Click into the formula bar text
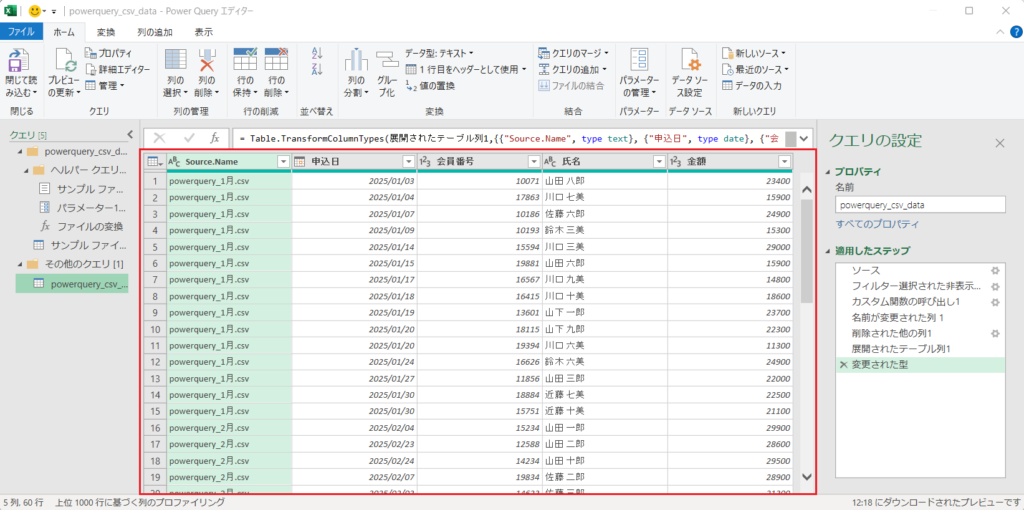 (509, 138)
